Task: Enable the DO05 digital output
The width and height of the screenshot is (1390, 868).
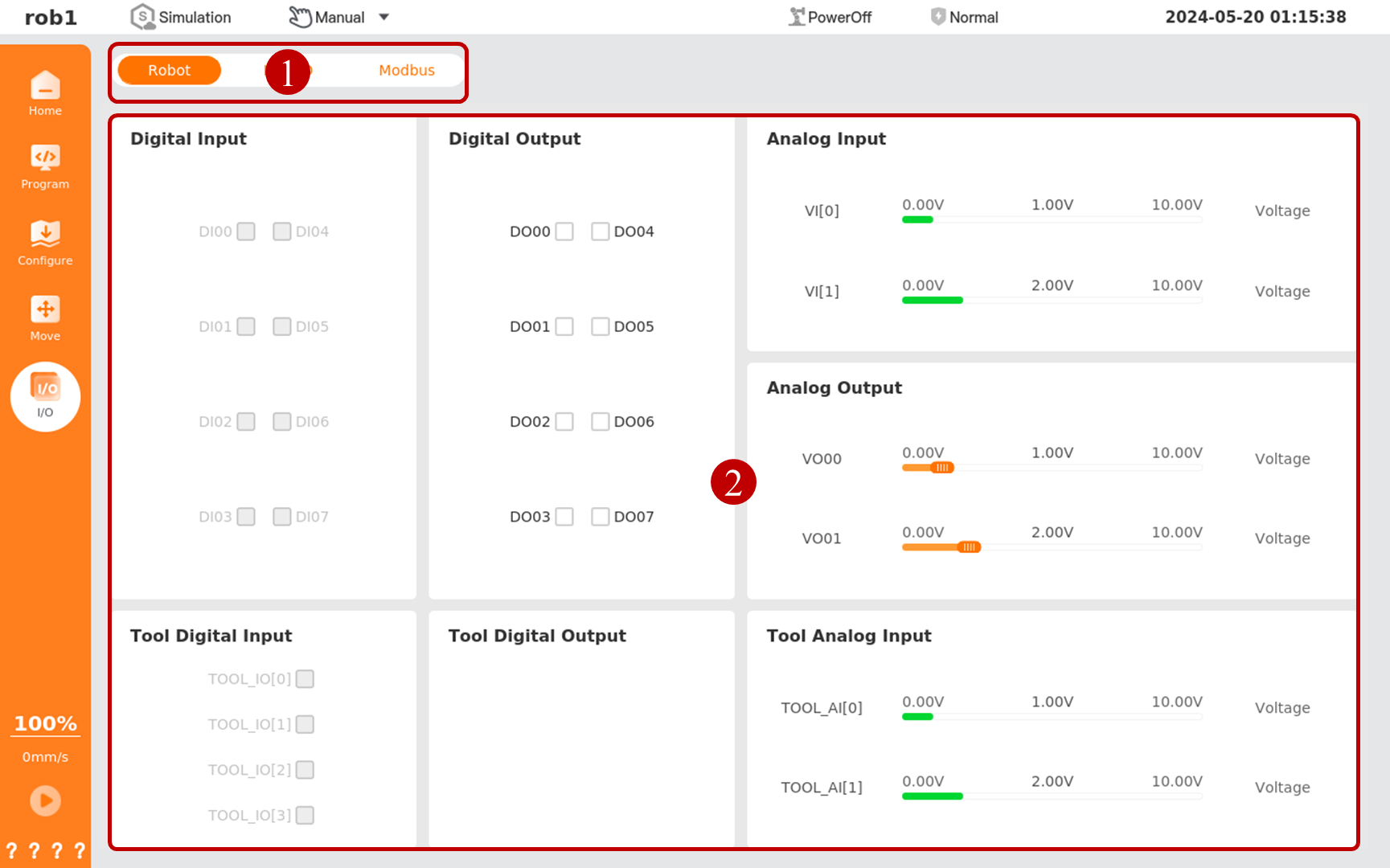Action: coord(600,326)
